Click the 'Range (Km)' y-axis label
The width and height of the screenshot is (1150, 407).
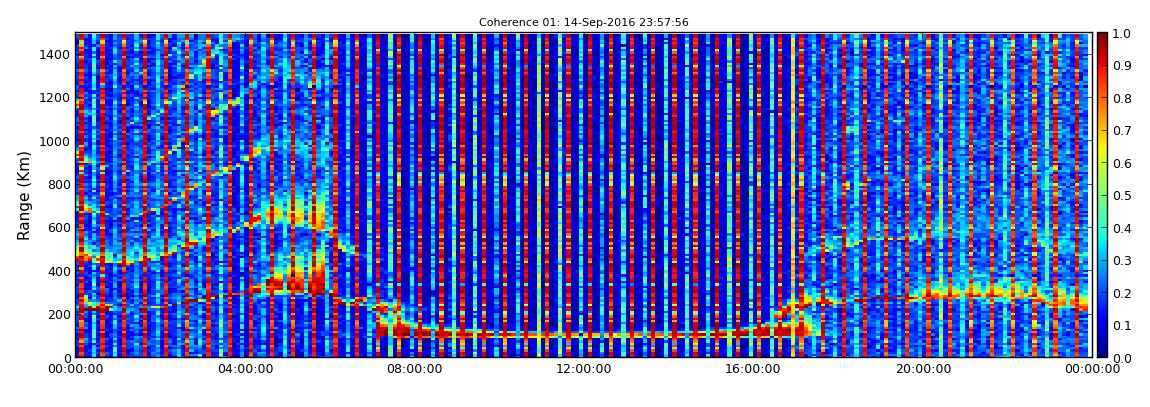(24, 195)
